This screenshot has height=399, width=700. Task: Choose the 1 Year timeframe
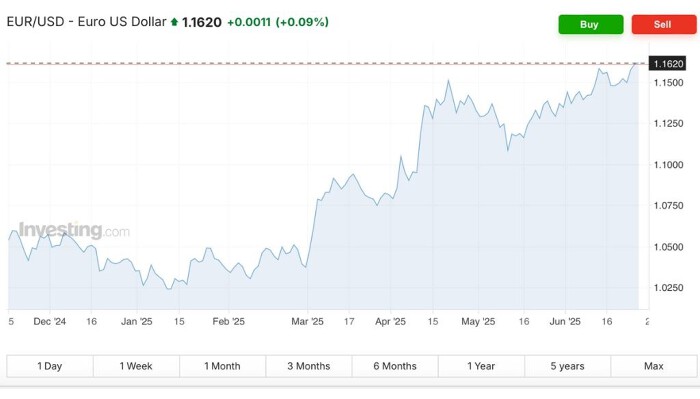[x=481, y=366]
